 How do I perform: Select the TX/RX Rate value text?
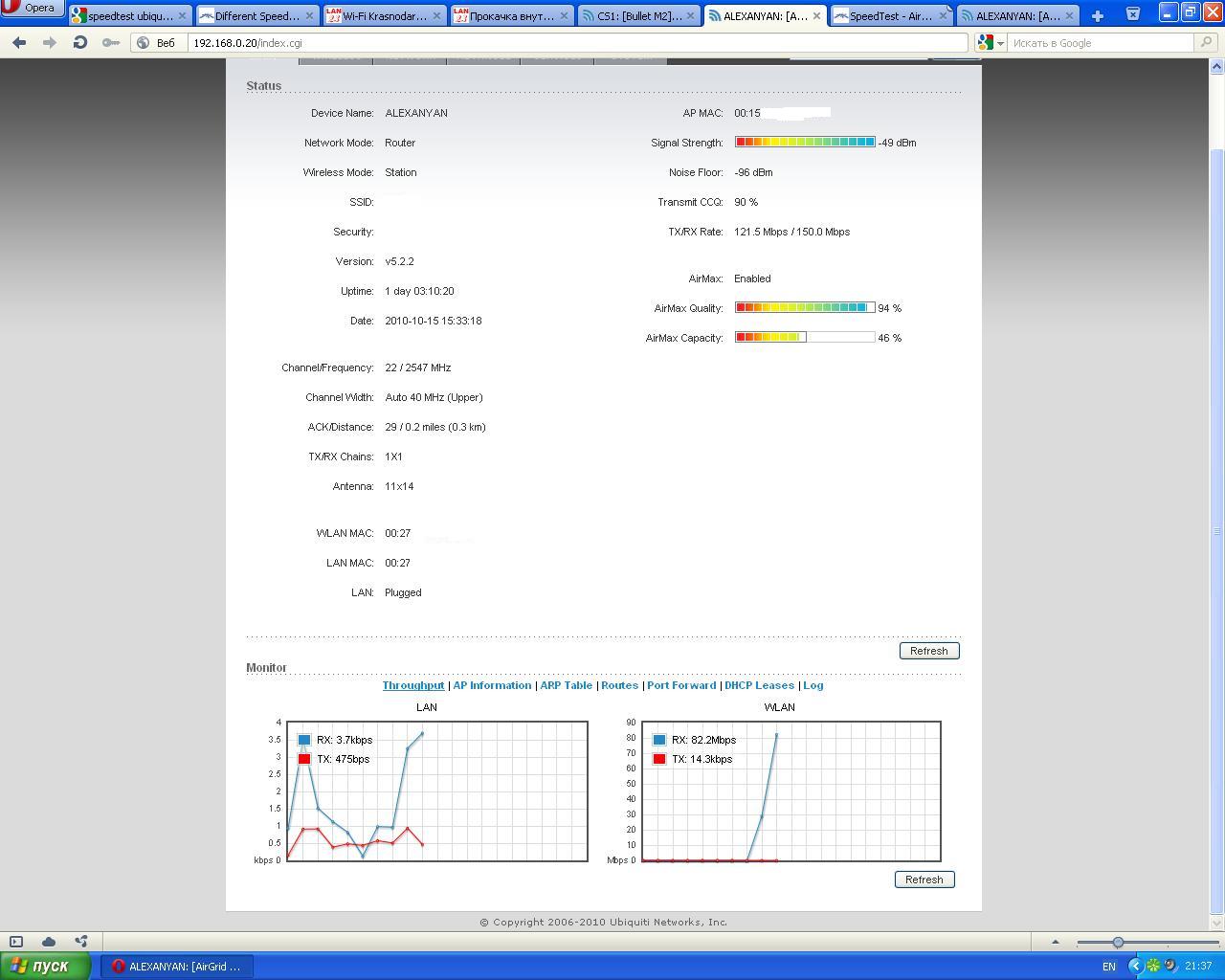click(791, 232)
